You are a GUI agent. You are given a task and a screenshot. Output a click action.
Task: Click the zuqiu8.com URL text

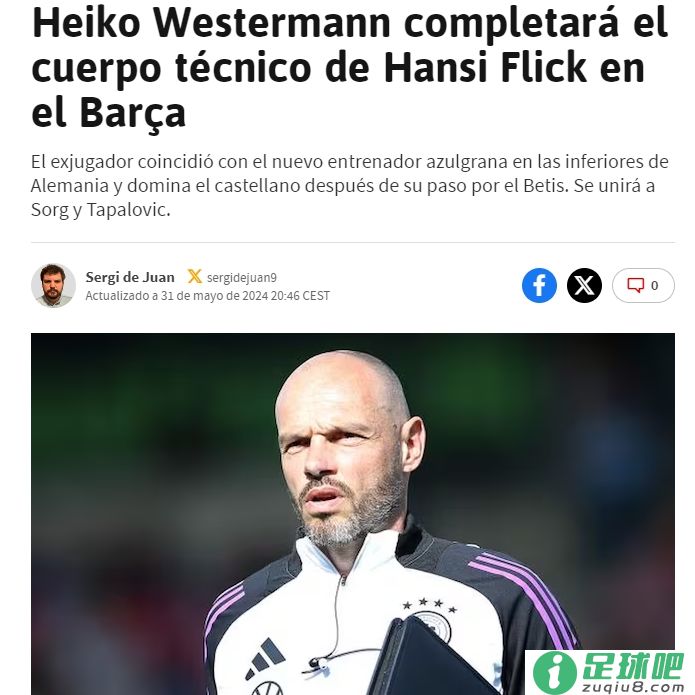pos(633,687)
